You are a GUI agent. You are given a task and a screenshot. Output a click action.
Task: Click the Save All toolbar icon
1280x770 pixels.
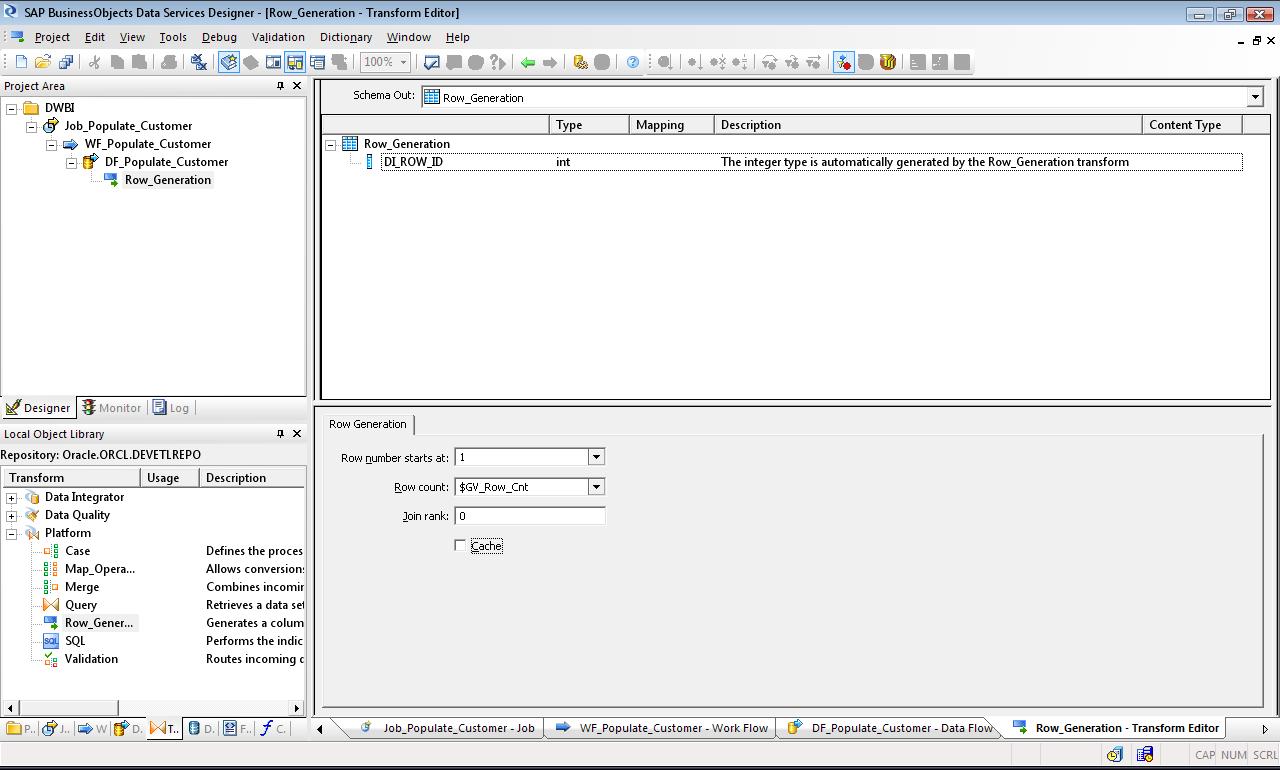tap(66, 62)
